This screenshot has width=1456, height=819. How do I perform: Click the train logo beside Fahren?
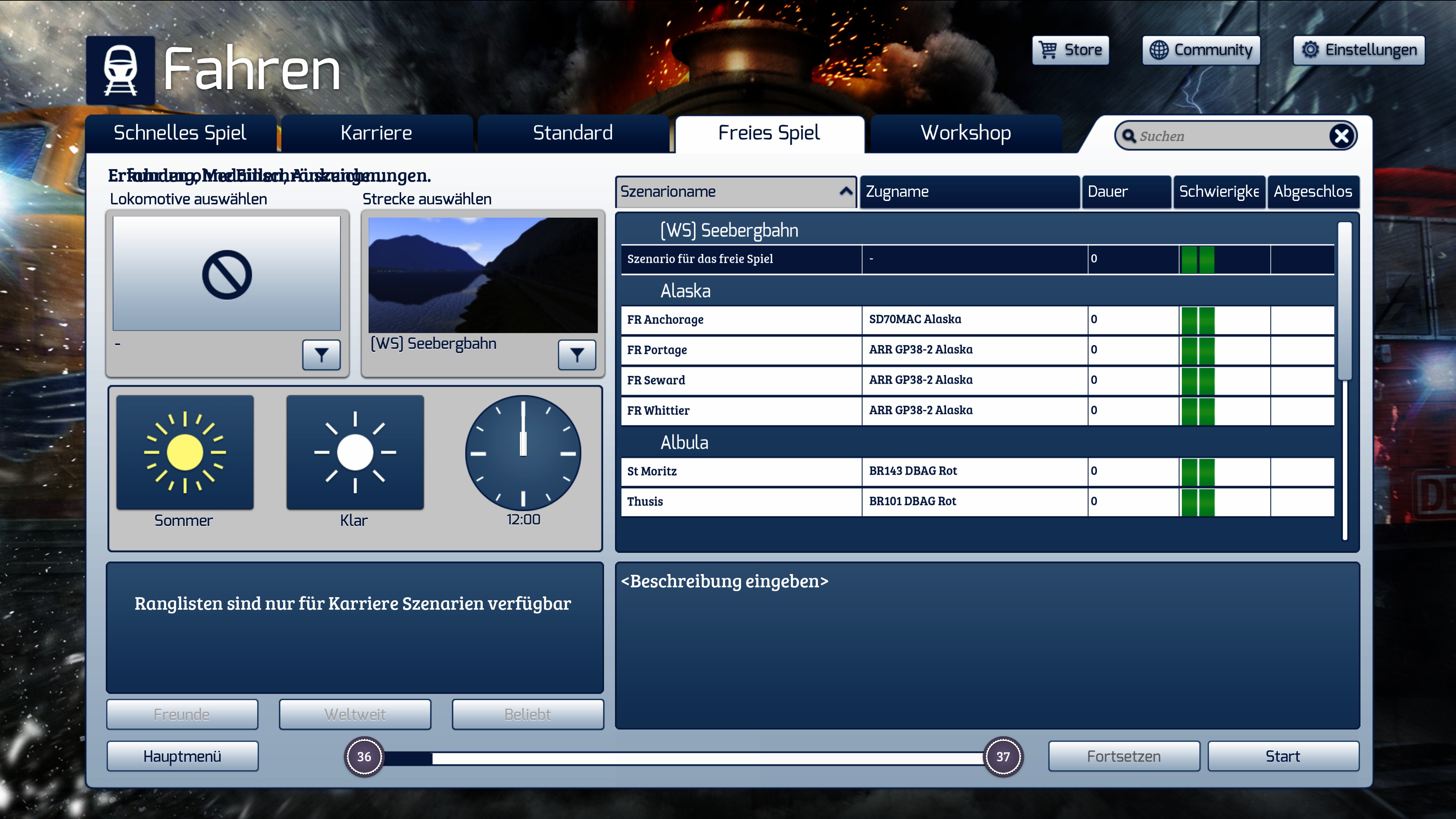[121, 71]
